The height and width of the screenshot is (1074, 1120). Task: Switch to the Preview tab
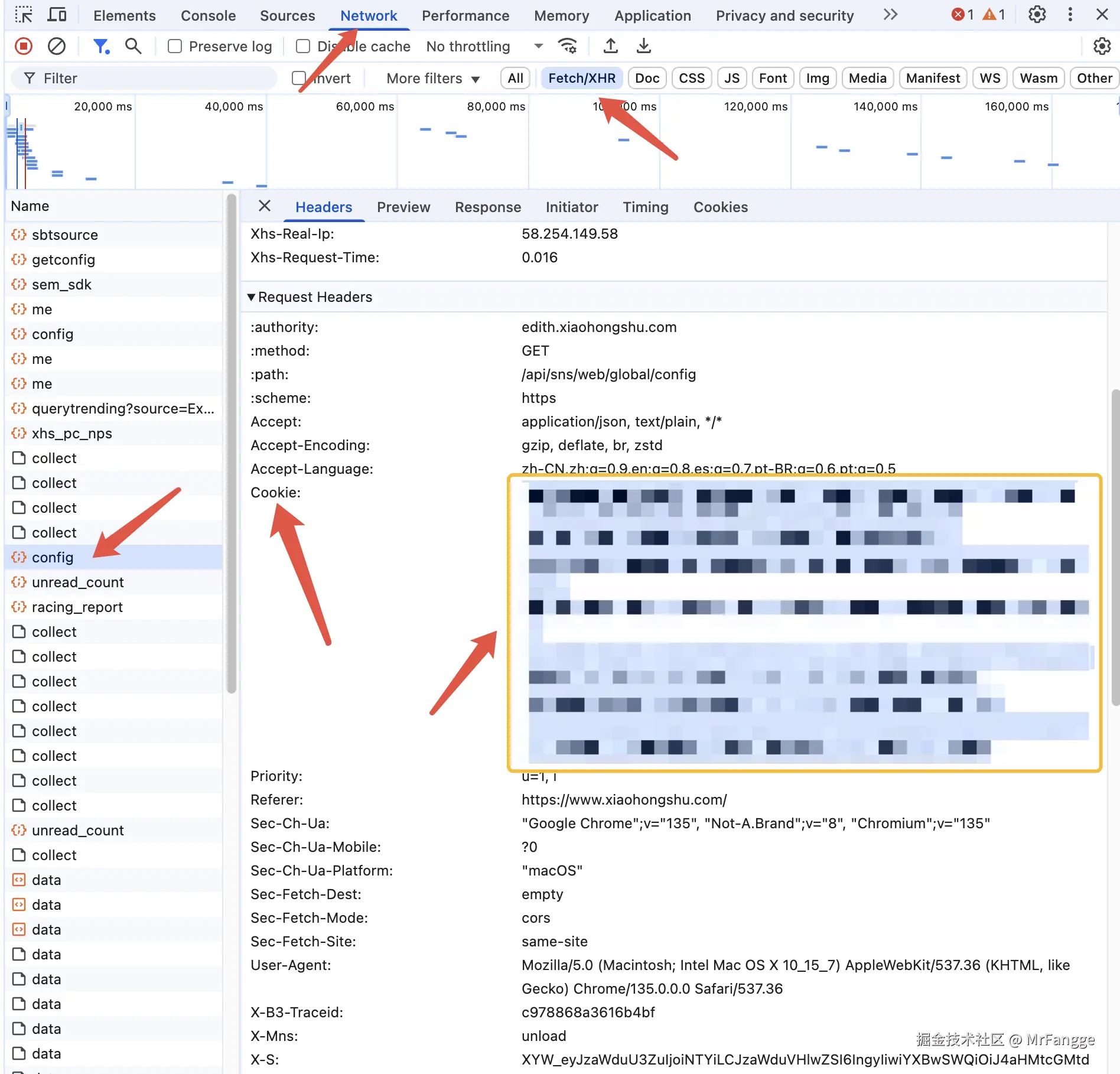click(x=403, y=207)
